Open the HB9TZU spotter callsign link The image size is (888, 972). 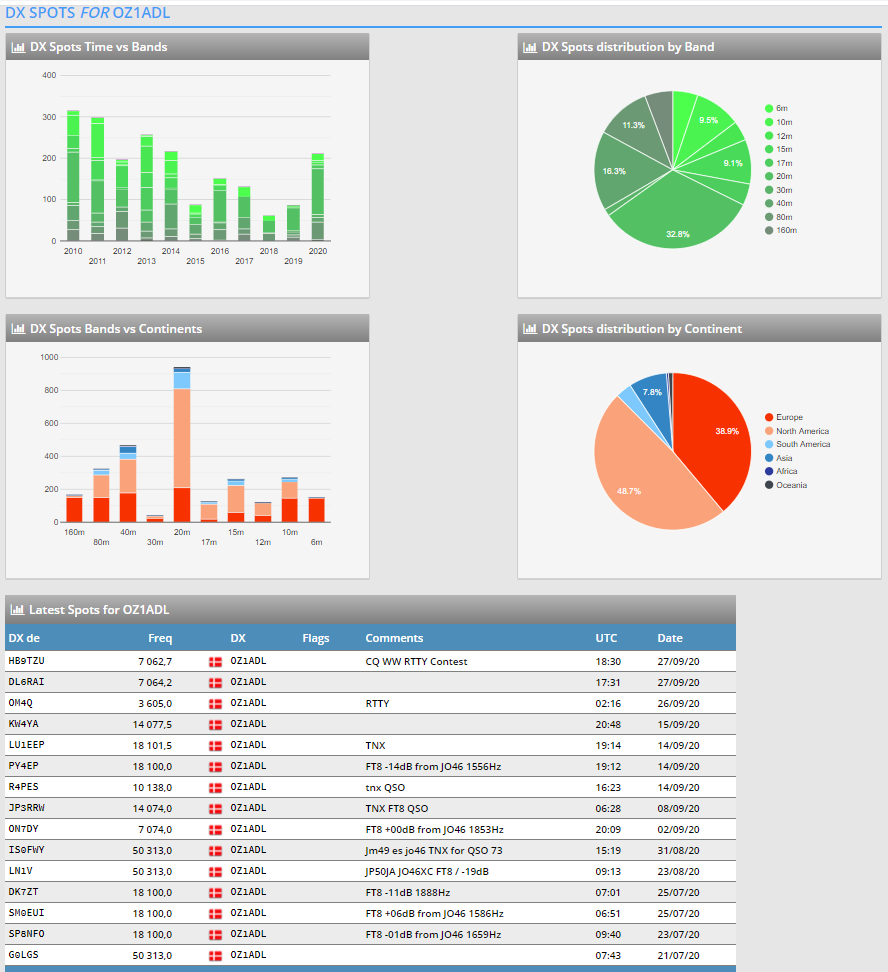pyautogui.click(x=26, y=662)
